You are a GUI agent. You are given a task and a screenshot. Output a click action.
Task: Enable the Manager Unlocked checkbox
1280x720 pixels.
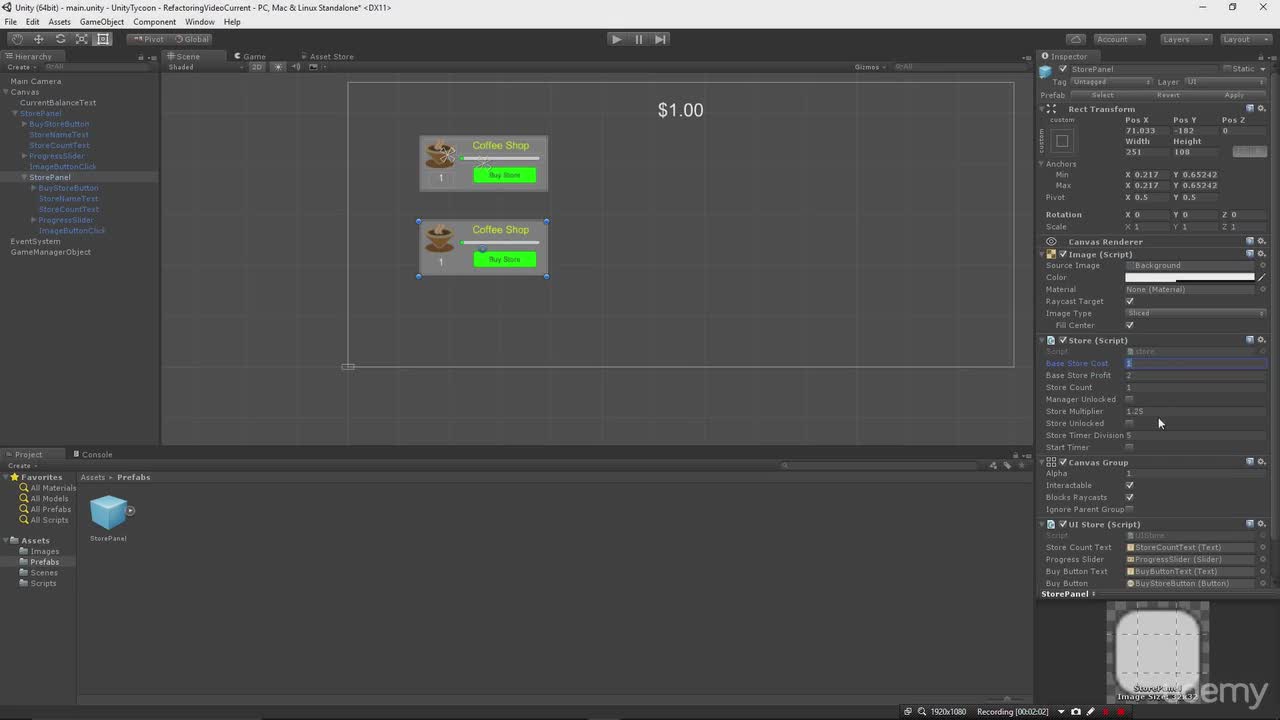point(1130,399)
